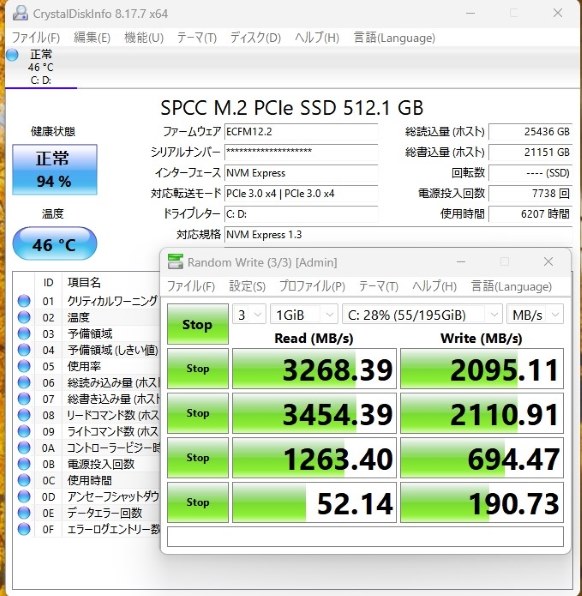Click firmware field ECFM12.2
This screenshot has width=582, height=596.
coord(301,132)
